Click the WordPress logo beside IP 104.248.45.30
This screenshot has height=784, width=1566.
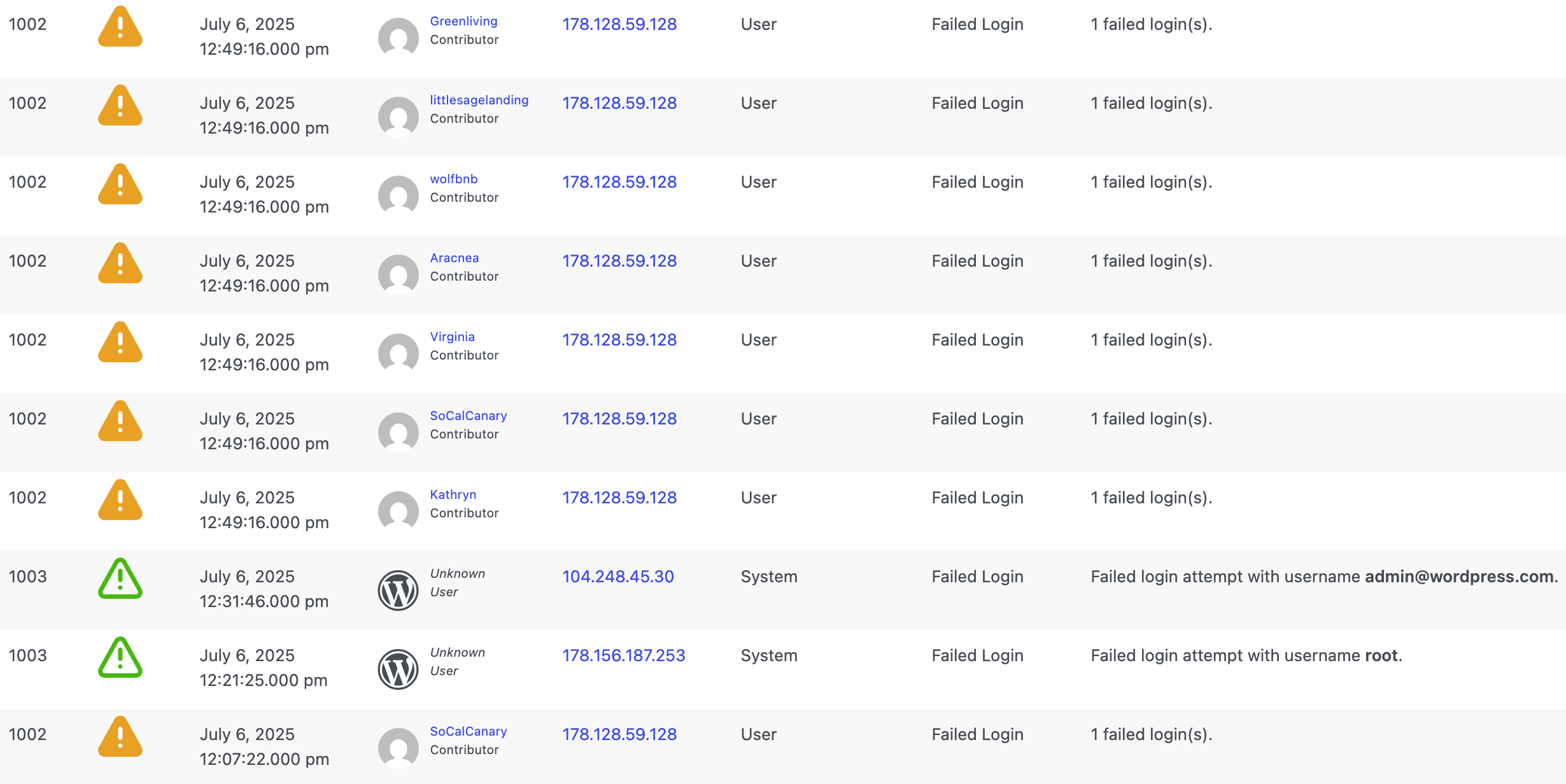(x=398, y=591)
